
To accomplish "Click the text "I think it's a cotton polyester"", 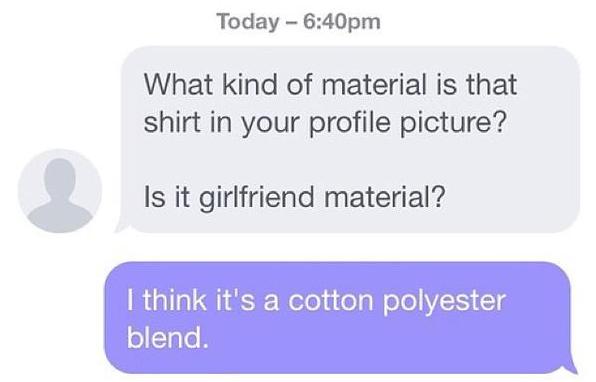I will (x=316, y=301).
